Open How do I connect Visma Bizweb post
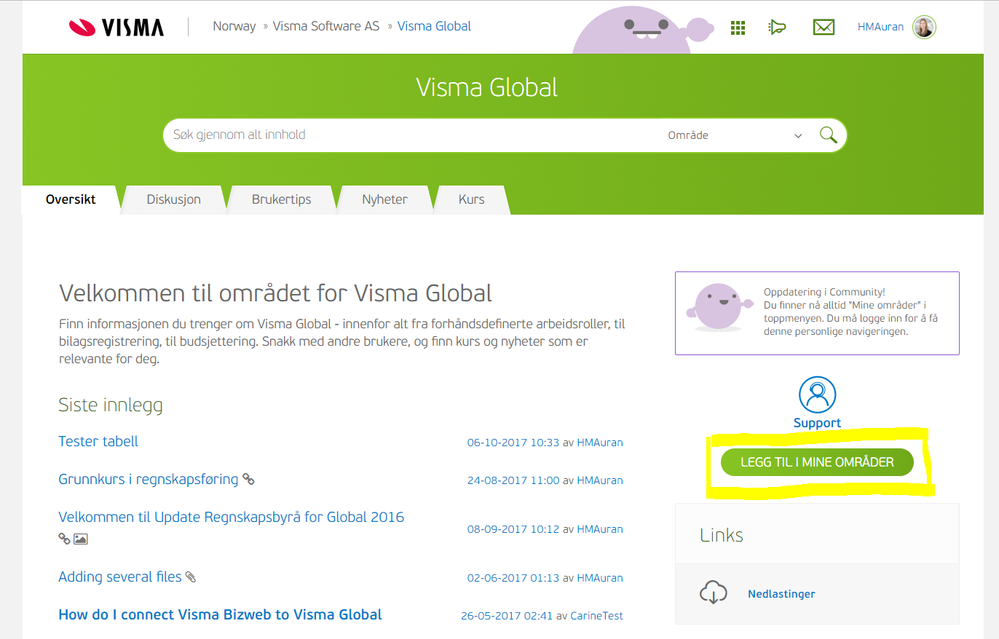Viewport: 999px width, 639px height. tap(220, 615)
